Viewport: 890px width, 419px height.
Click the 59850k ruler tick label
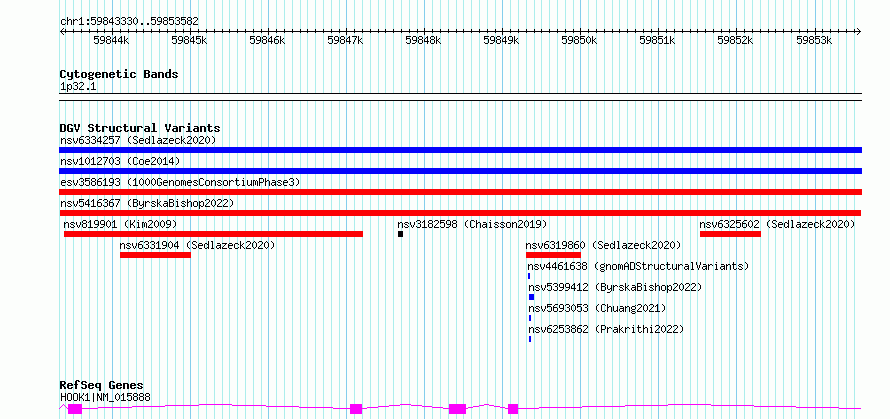pos(580,40)
